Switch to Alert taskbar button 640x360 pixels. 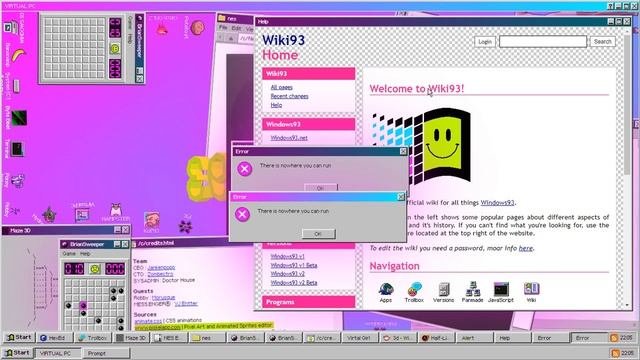(x=473, y=338)
